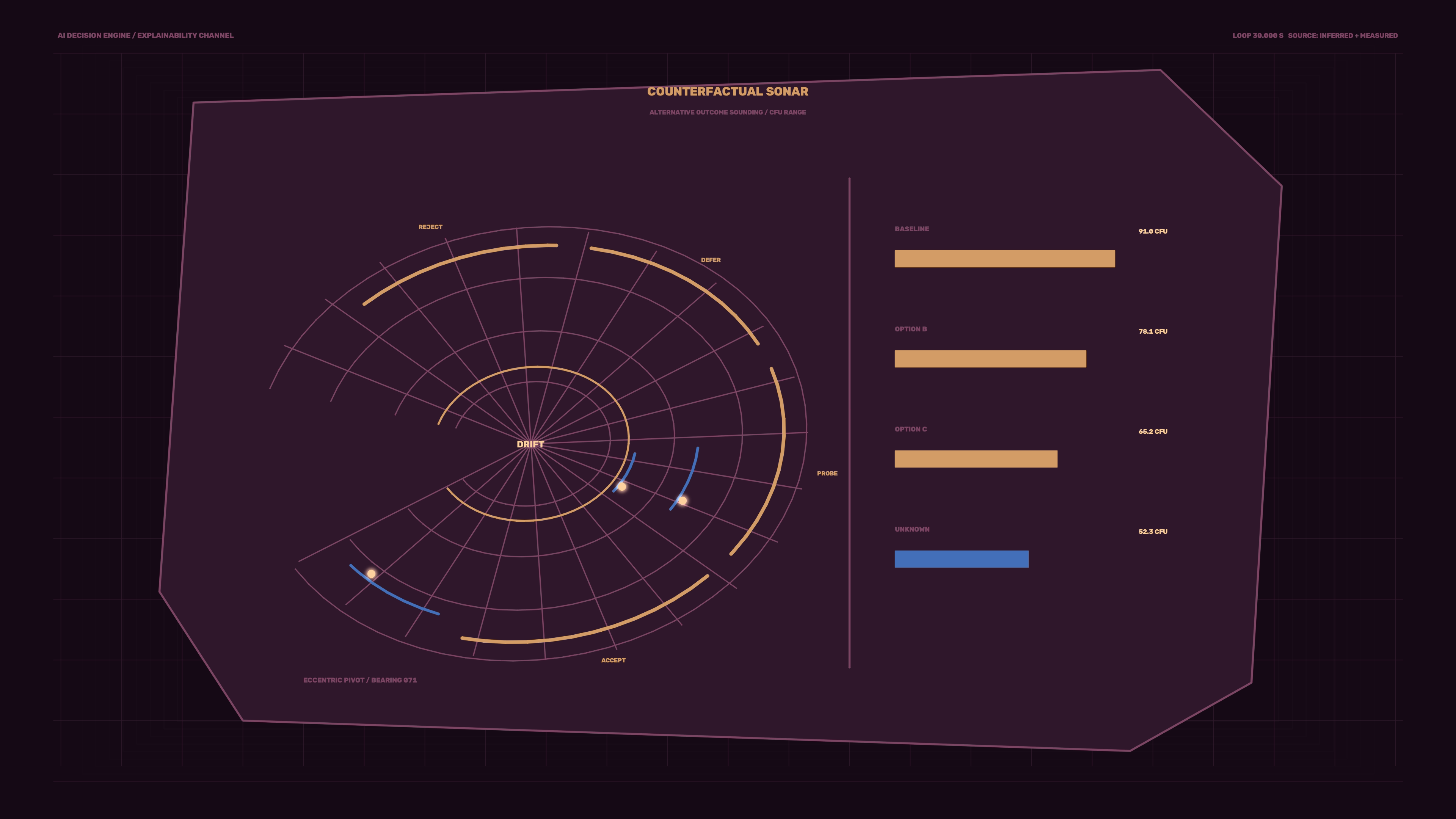Image resolution: width=1456 pixels, height=819 pixels.
Task: Click the "OPTION C" row label
Action: click(x=910, y=429)
